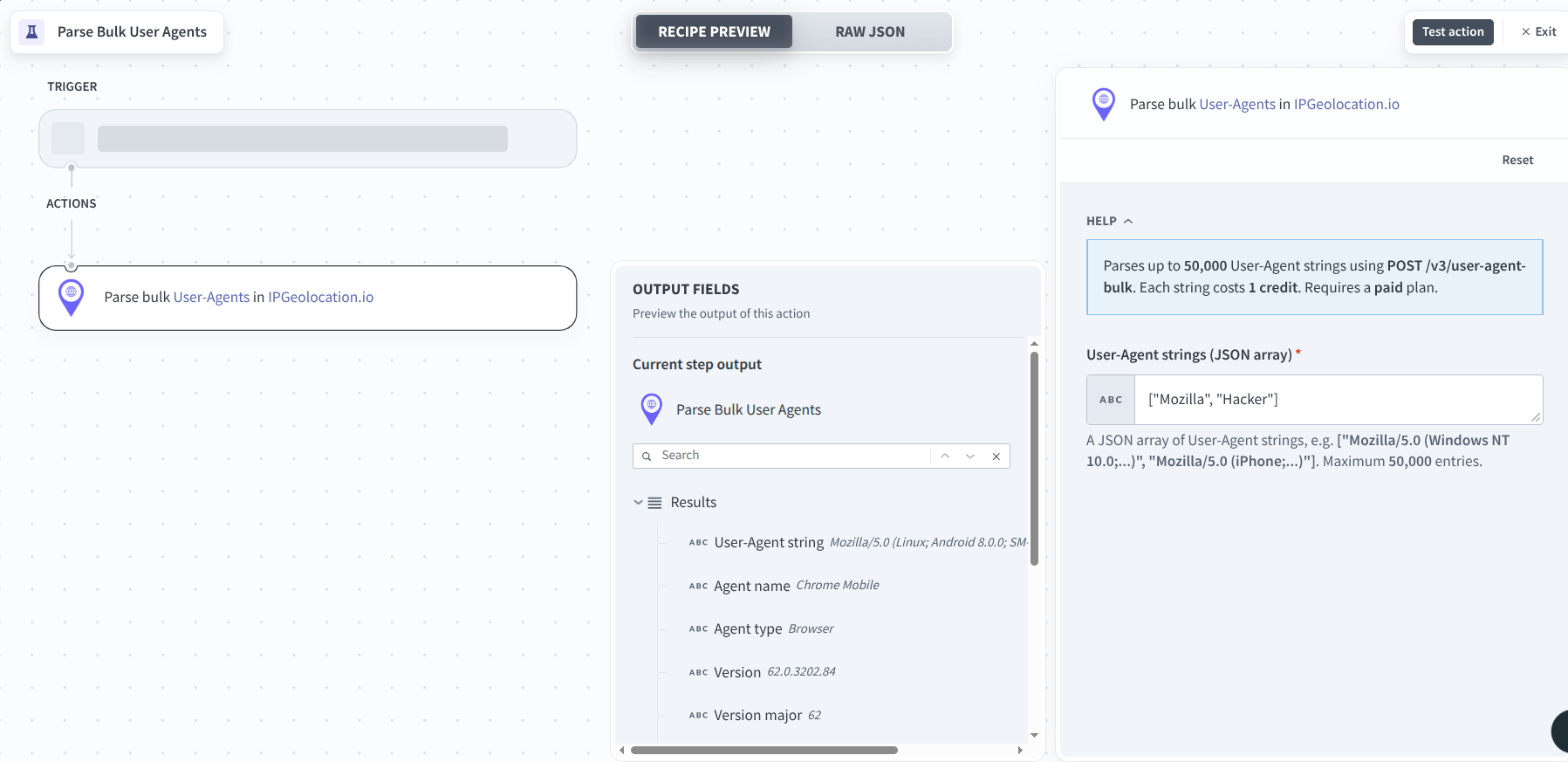Open IPGeolocation.io link in action step
This screenshot has height=762, width=1568.
(320, 298)
